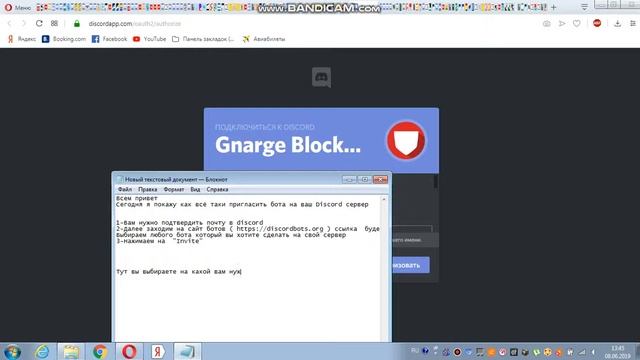Open the Booking.com bookmark
640x360 pixels.
pyautogui.click(x=64, y=39)
